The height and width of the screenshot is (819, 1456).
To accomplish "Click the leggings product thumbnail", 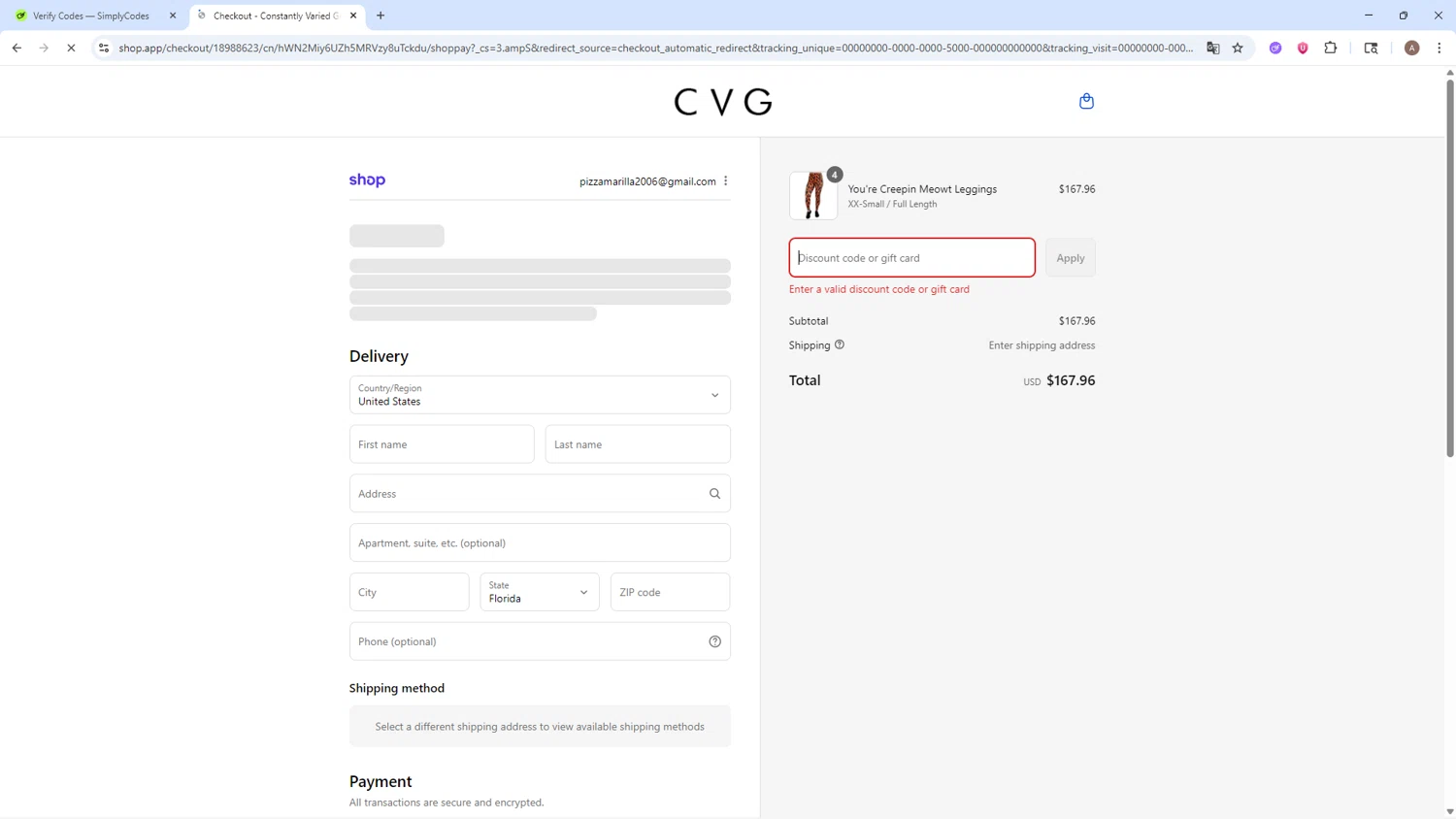I will 813,195.
